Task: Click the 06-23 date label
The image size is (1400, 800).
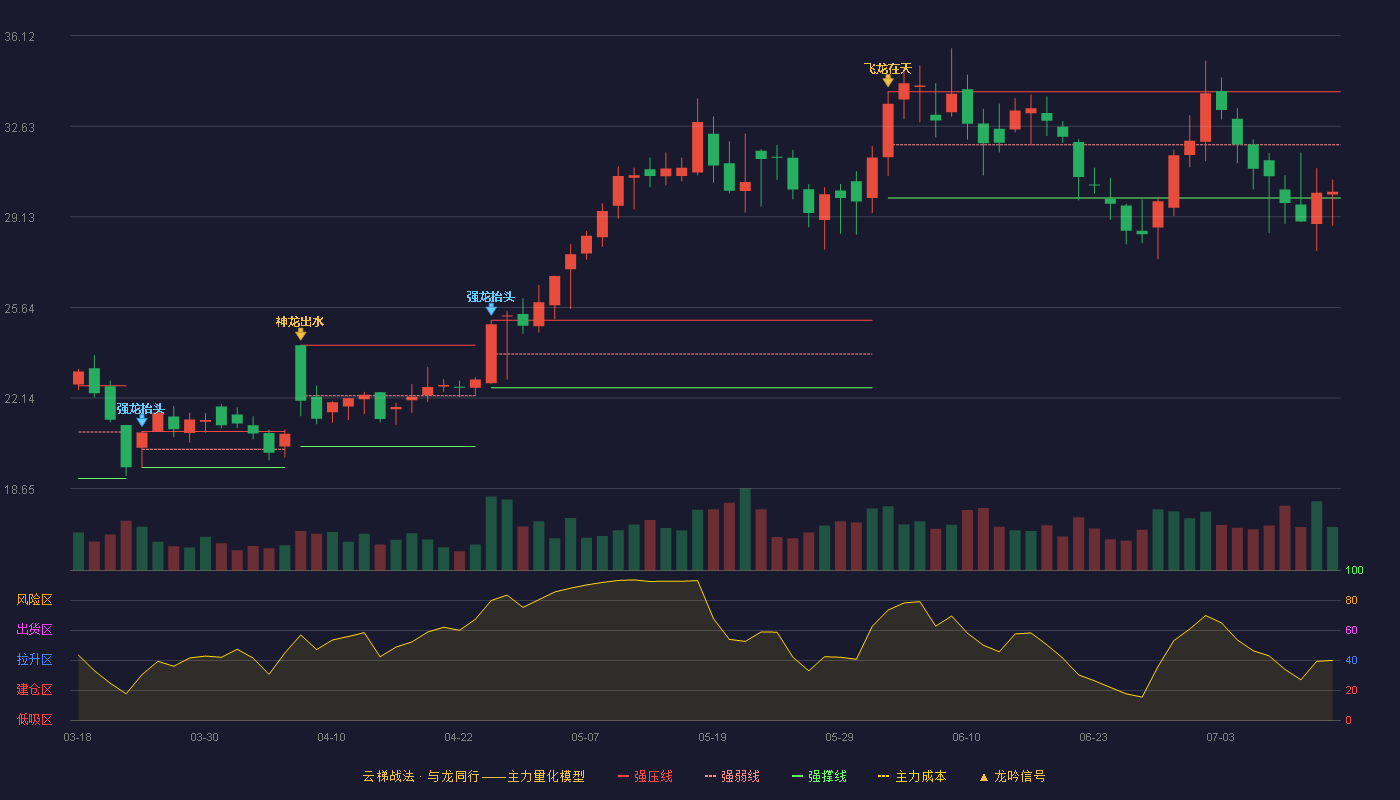Action: 1093,737
